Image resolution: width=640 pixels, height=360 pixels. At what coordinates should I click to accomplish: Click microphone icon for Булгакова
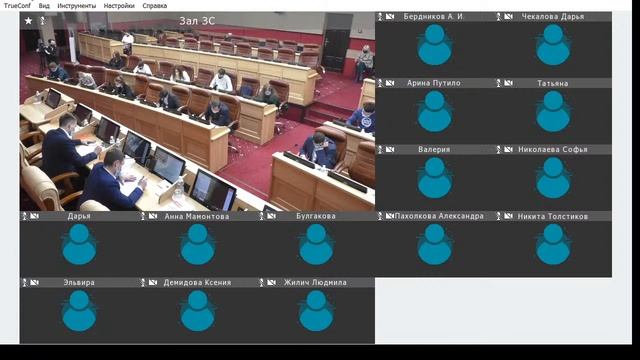[261, 216]
